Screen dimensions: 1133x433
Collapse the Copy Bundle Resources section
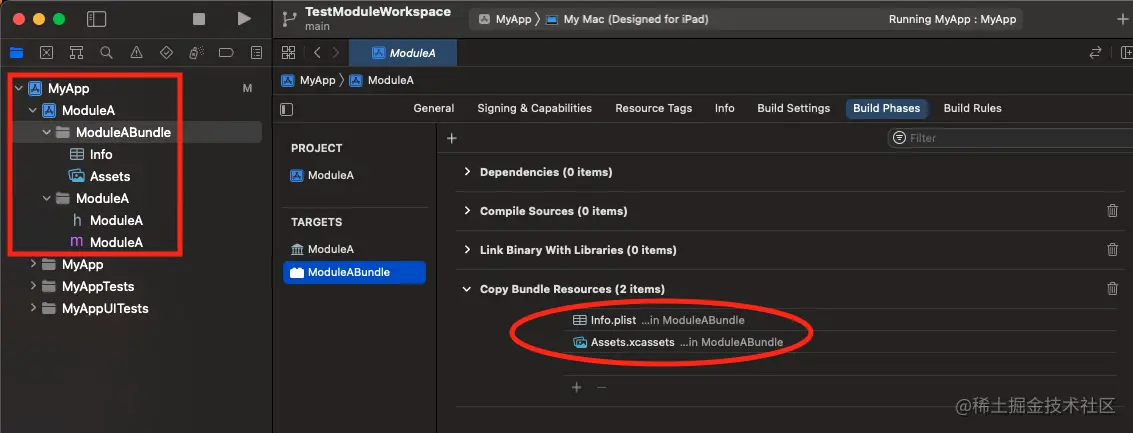coord(467,289)
